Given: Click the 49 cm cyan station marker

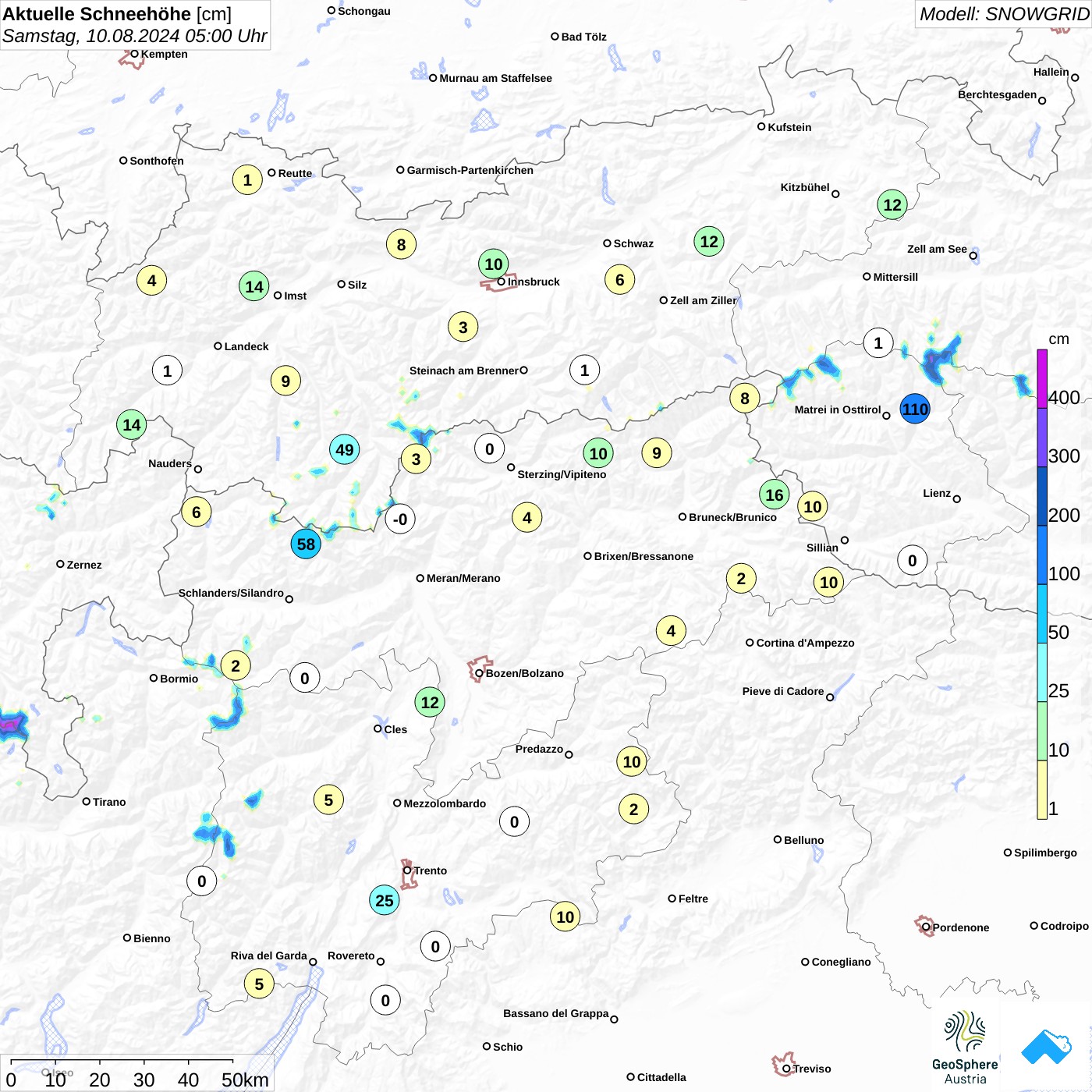Looking at the screenshot, I should [344, 449].
